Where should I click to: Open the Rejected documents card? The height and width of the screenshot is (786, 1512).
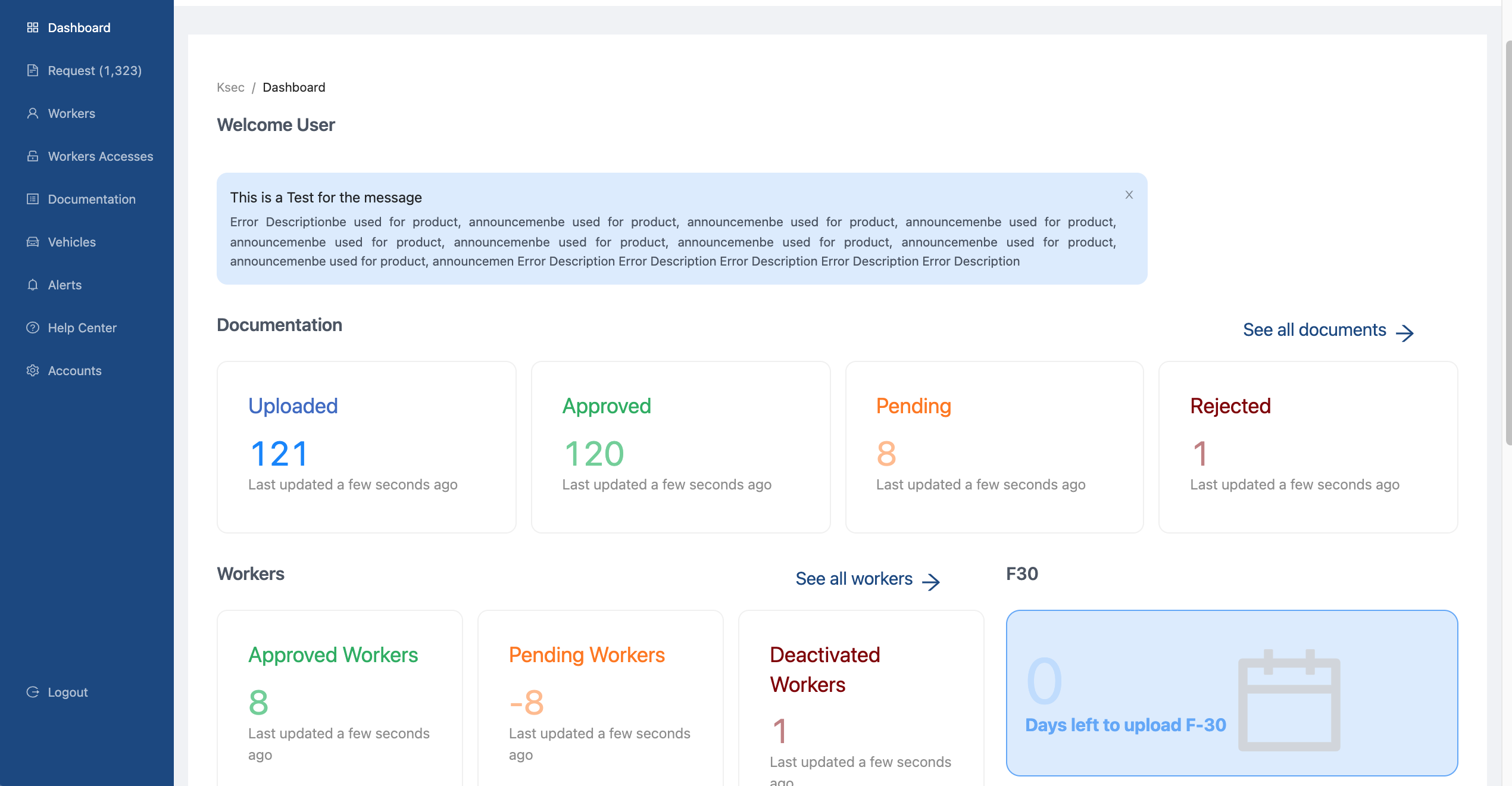point(1308,447)
